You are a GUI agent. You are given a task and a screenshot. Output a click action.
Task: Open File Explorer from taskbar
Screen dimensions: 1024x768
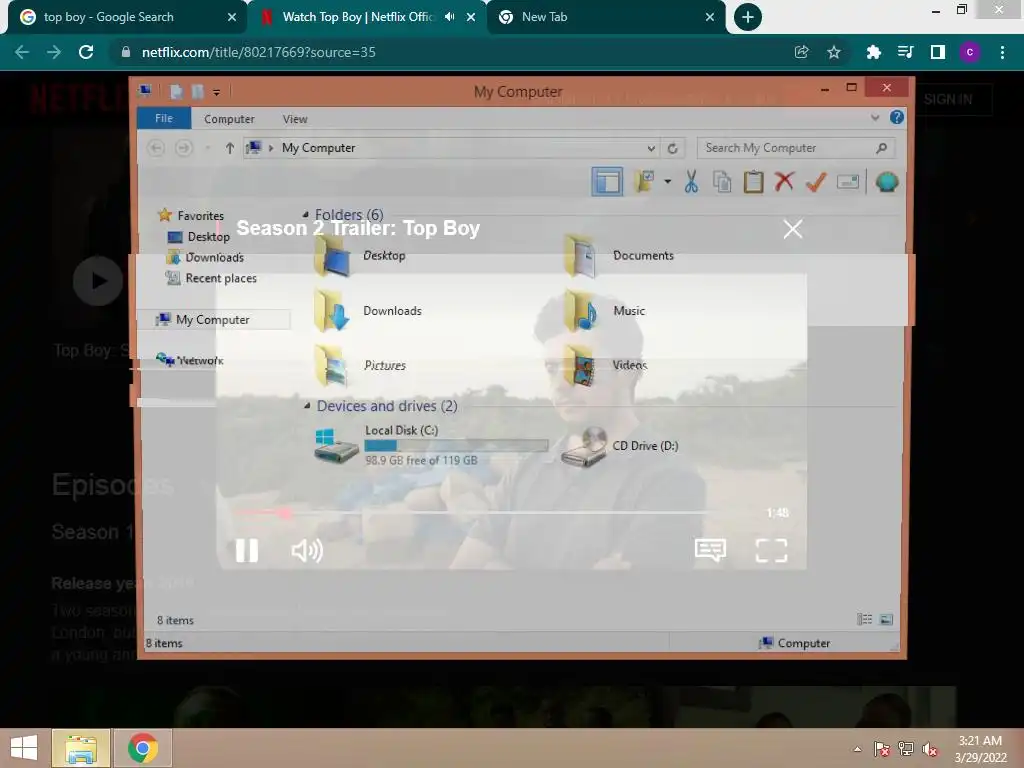click(x=81, y=748)
